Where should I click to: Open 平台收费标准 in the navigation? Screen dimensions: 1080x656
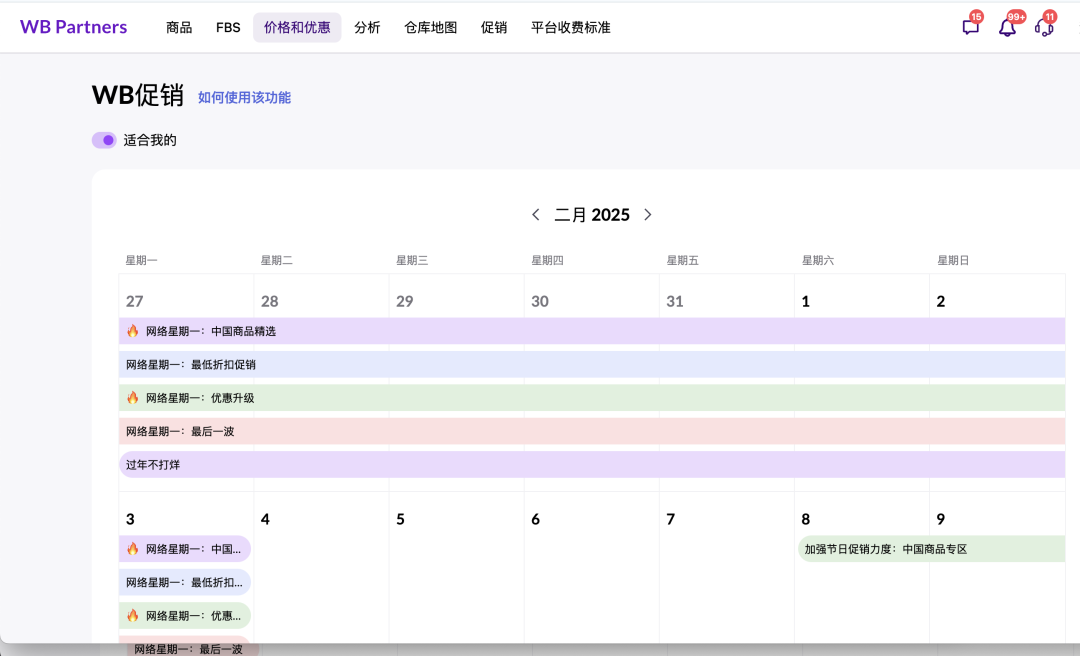[570, 28]
